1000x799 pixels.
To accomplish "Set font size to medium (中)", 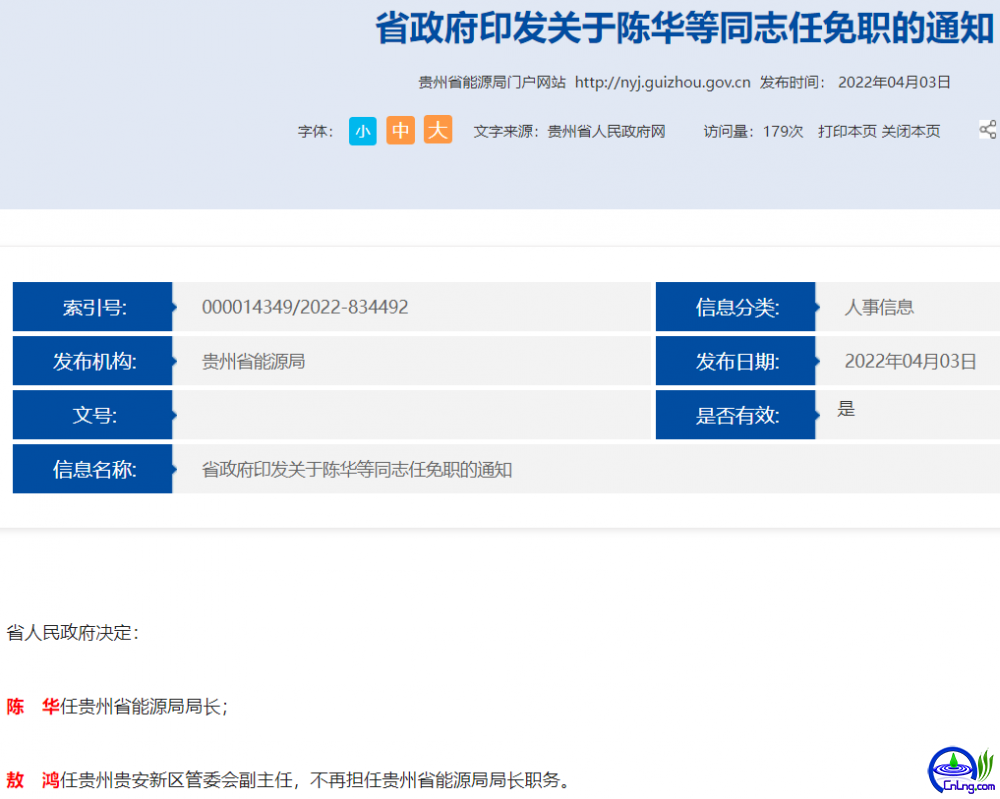I will 400,131.
